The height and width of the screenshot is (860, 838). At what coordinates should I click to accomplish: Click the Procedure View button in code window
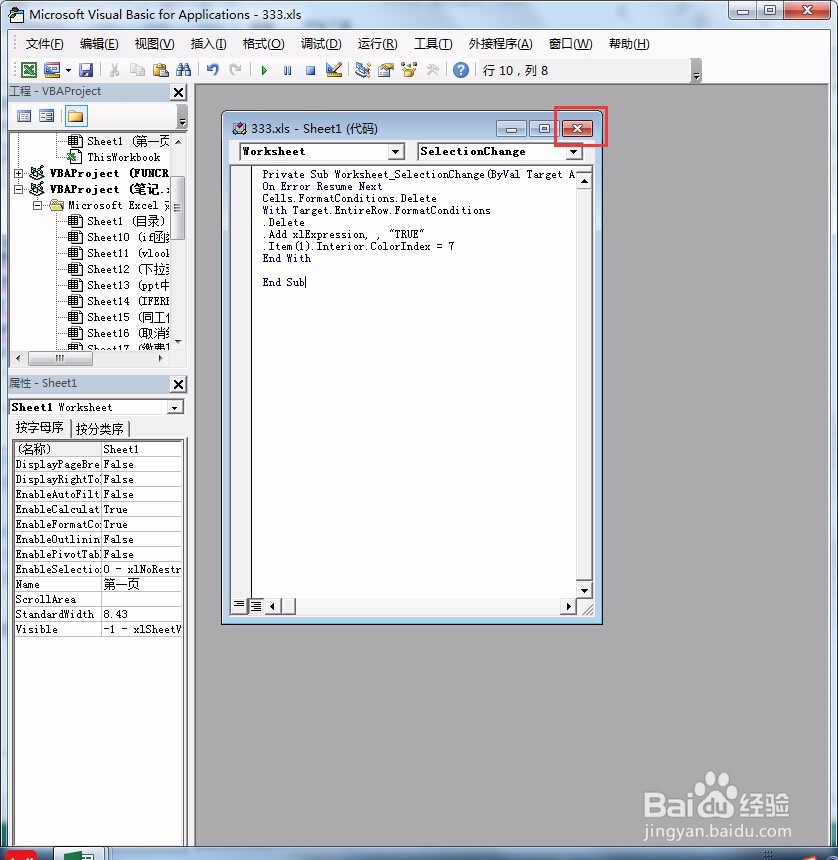239,606
